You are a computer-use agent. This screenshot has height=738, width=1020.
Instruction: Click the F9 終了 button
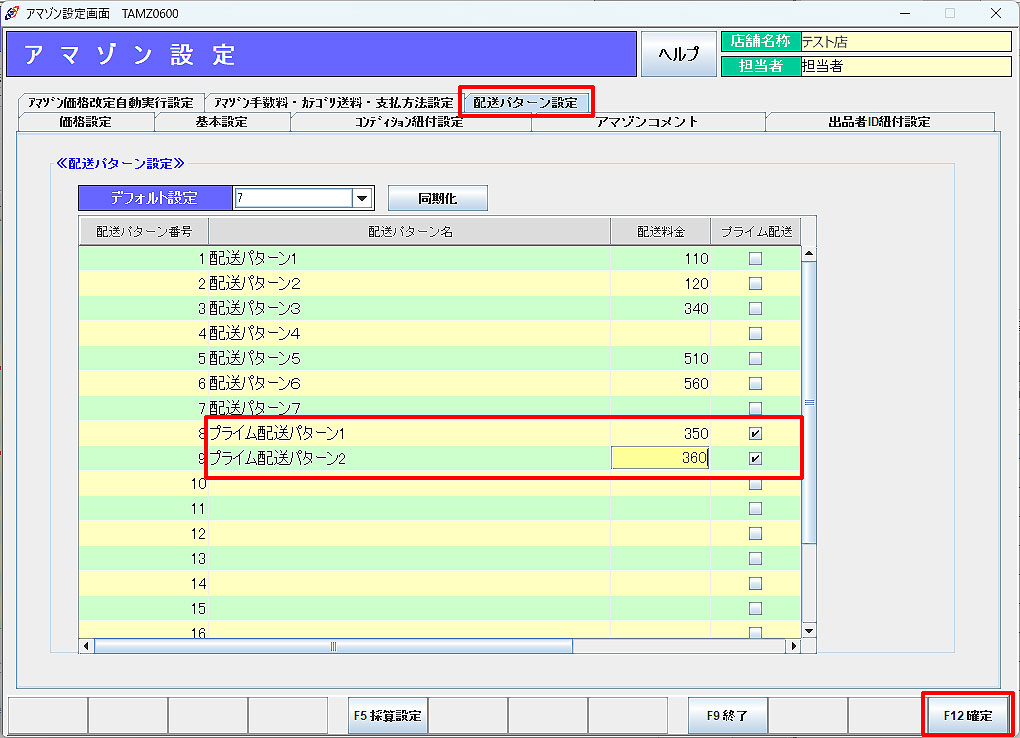point(727,716)
